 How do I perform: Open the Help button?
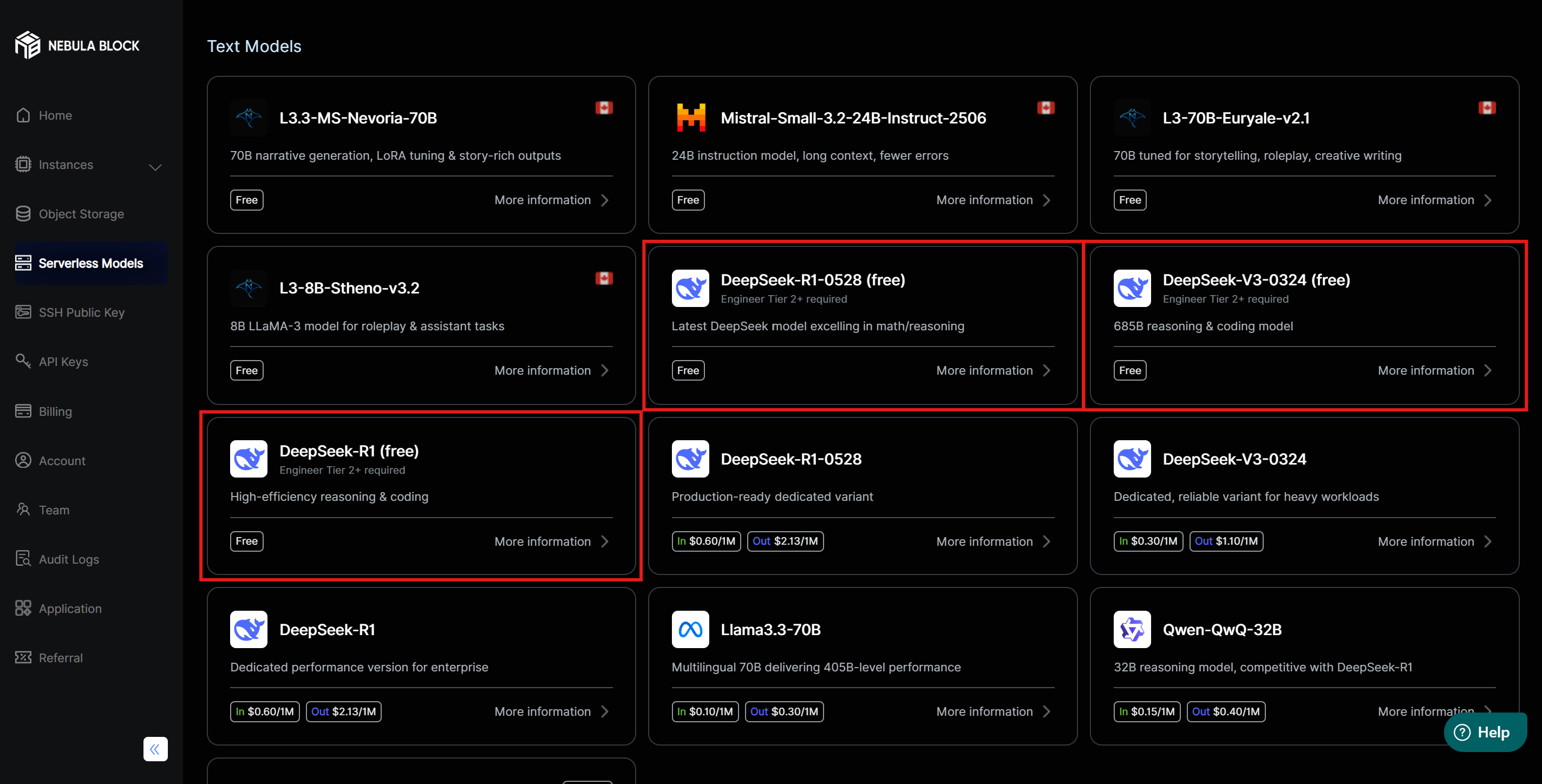point(1485,731)
